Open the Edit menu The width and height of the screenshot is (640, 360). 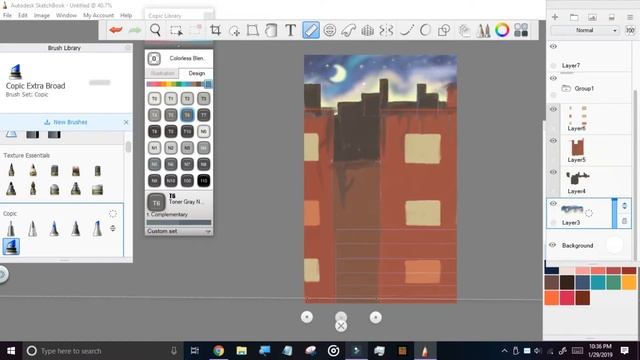pyautogui.click(x=22, y=15)
